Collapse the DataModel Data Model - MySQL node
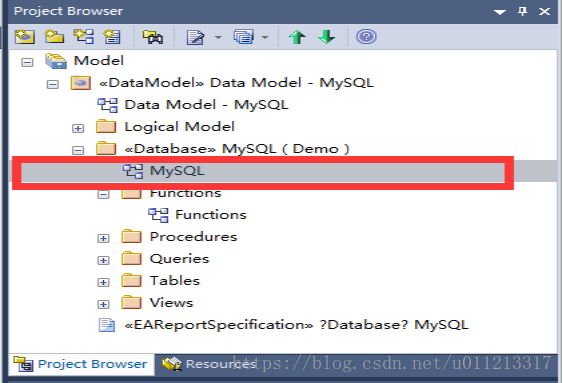The width and height of the screenshot is (563, 383). 52,84
